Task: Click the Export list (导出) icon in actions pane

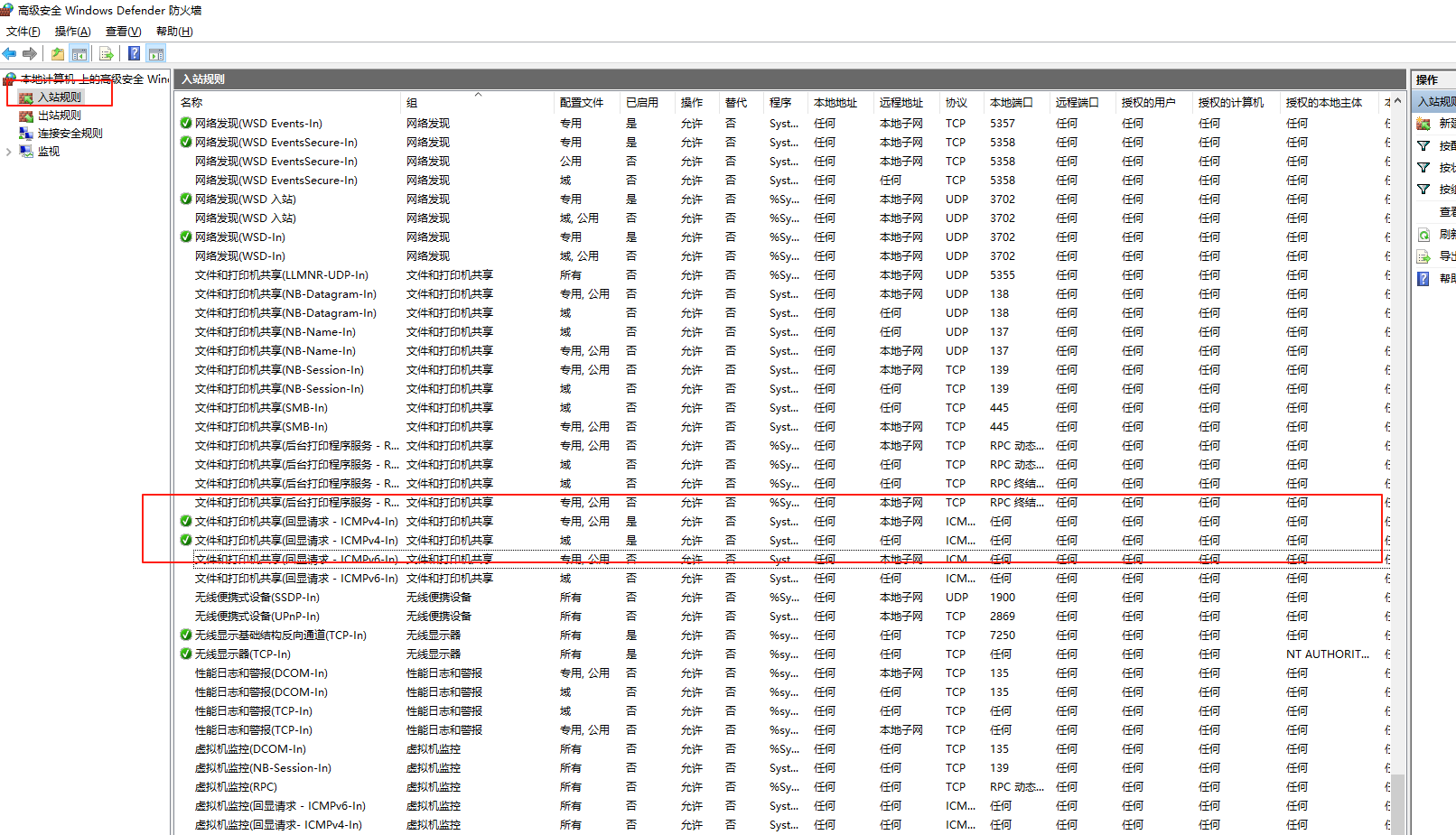Action: point(1423,256)
